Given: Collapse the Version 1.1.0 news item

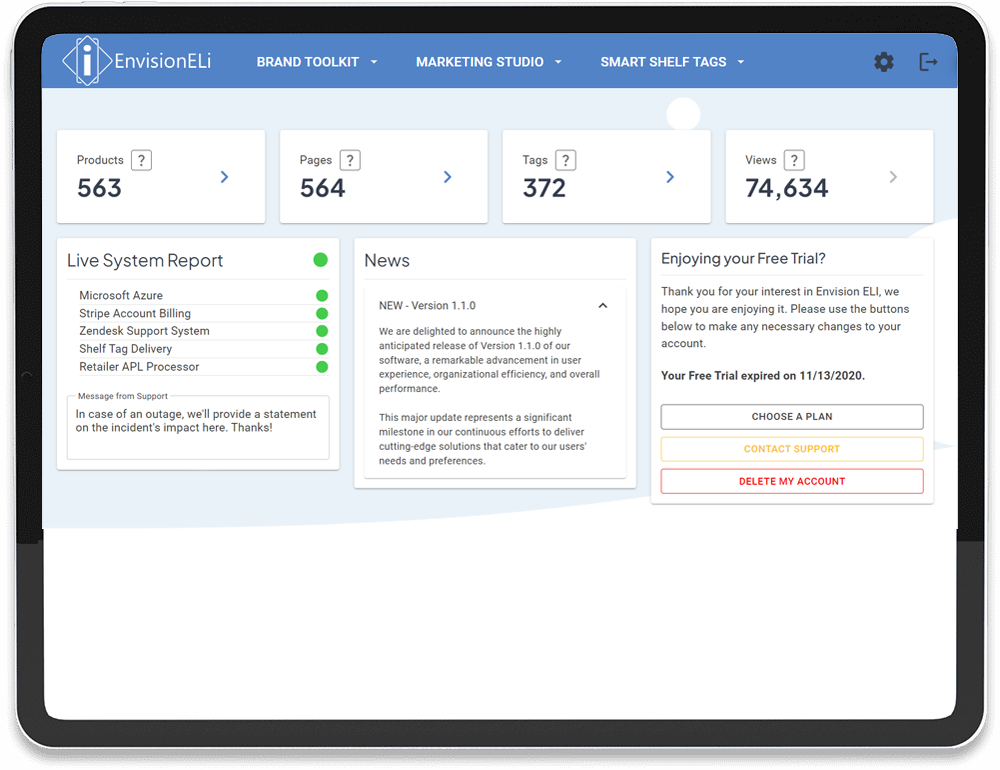Looking at the screenshot, I should (603, 306).
